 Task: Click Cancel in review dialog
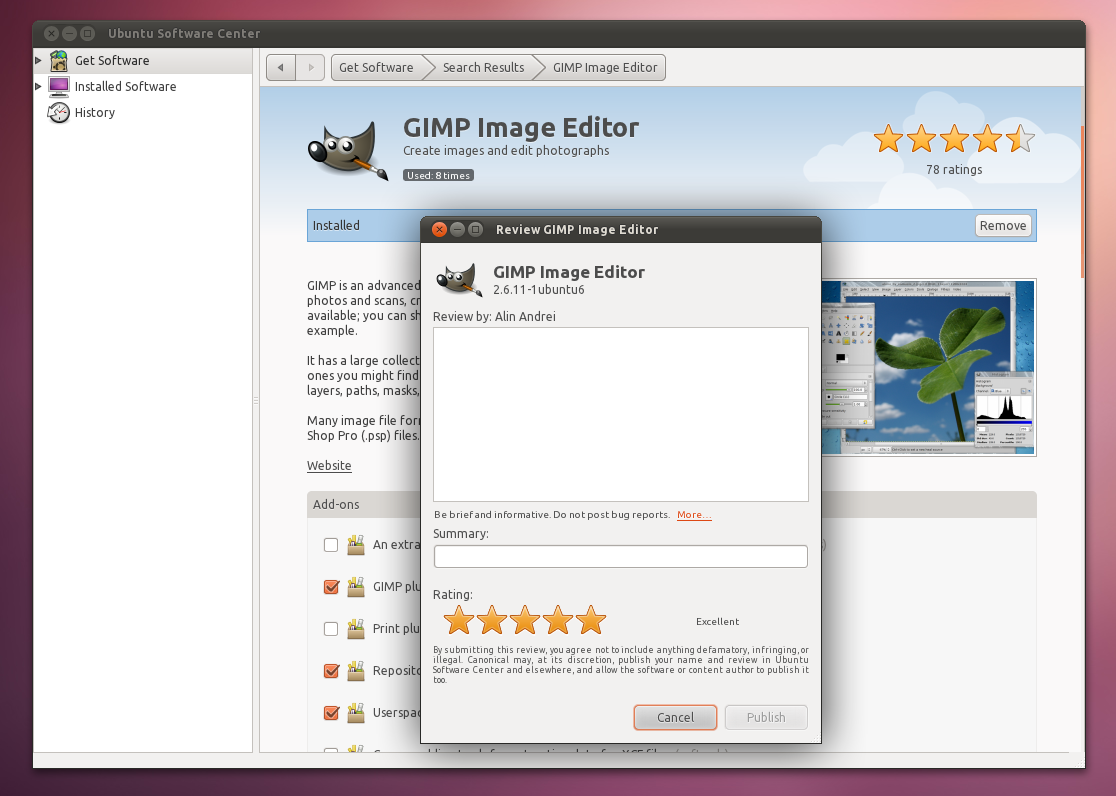(675, 718)
